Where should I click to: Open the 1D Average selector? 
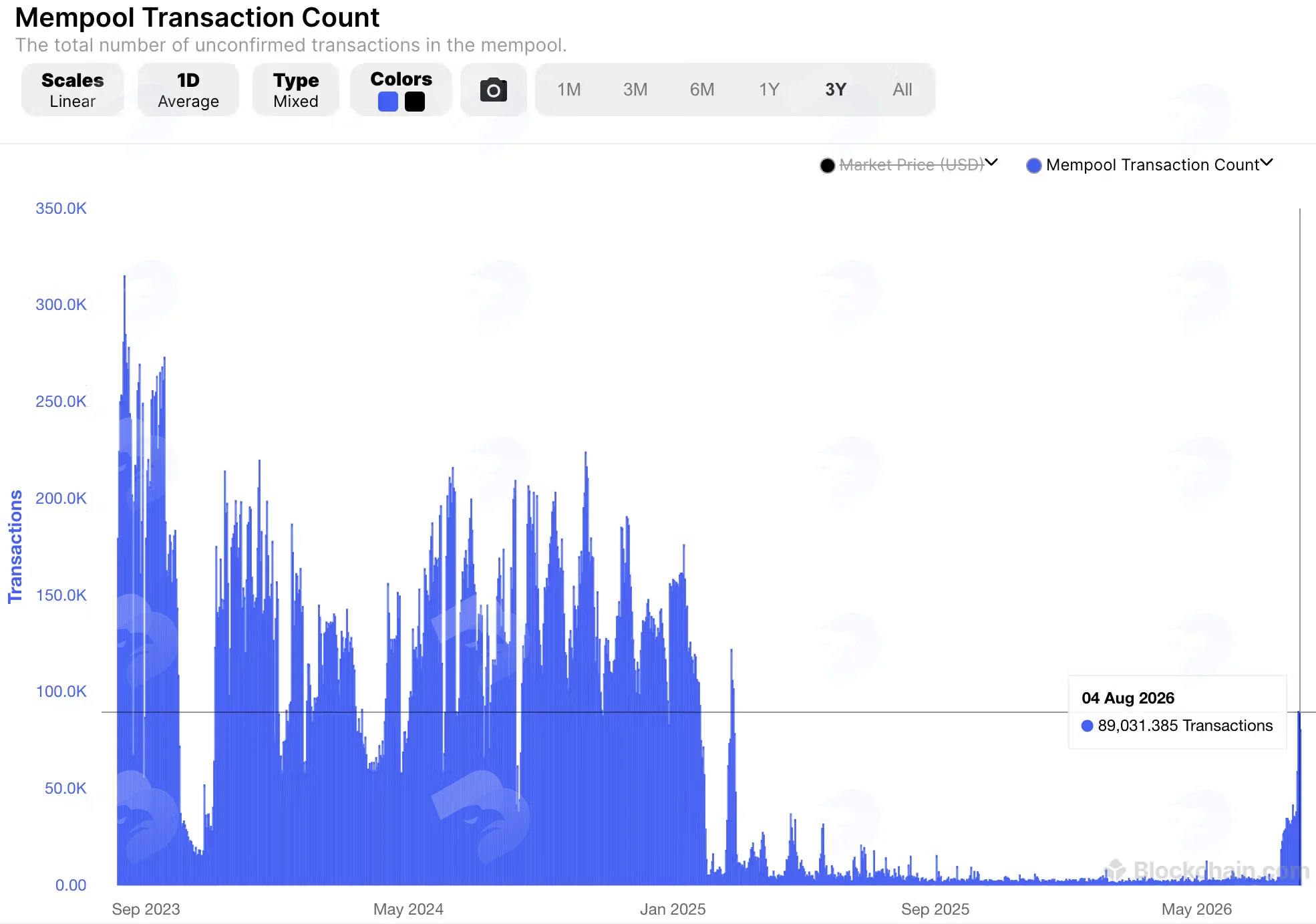click(x=188, y=90)
